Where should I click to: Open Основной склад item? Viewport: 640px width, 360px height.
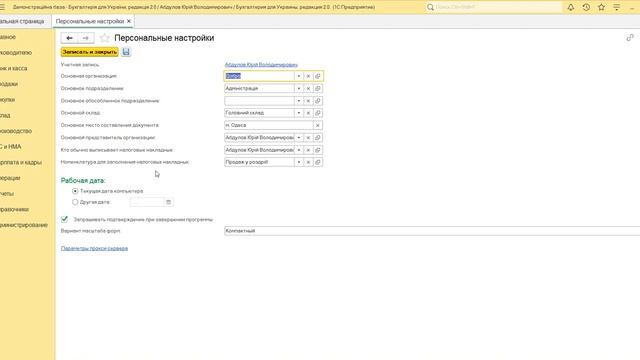318,113
